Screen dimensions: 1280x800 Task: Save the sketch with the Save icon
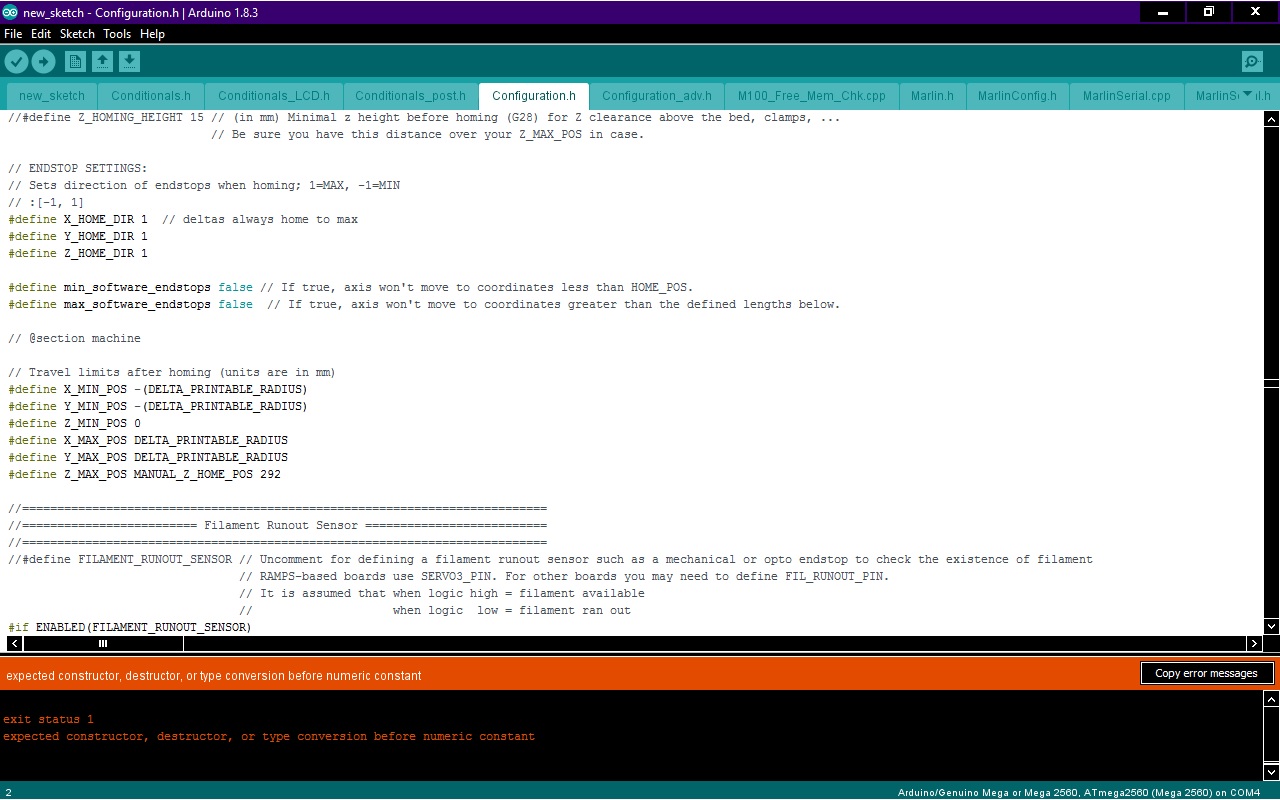(129, 61)
